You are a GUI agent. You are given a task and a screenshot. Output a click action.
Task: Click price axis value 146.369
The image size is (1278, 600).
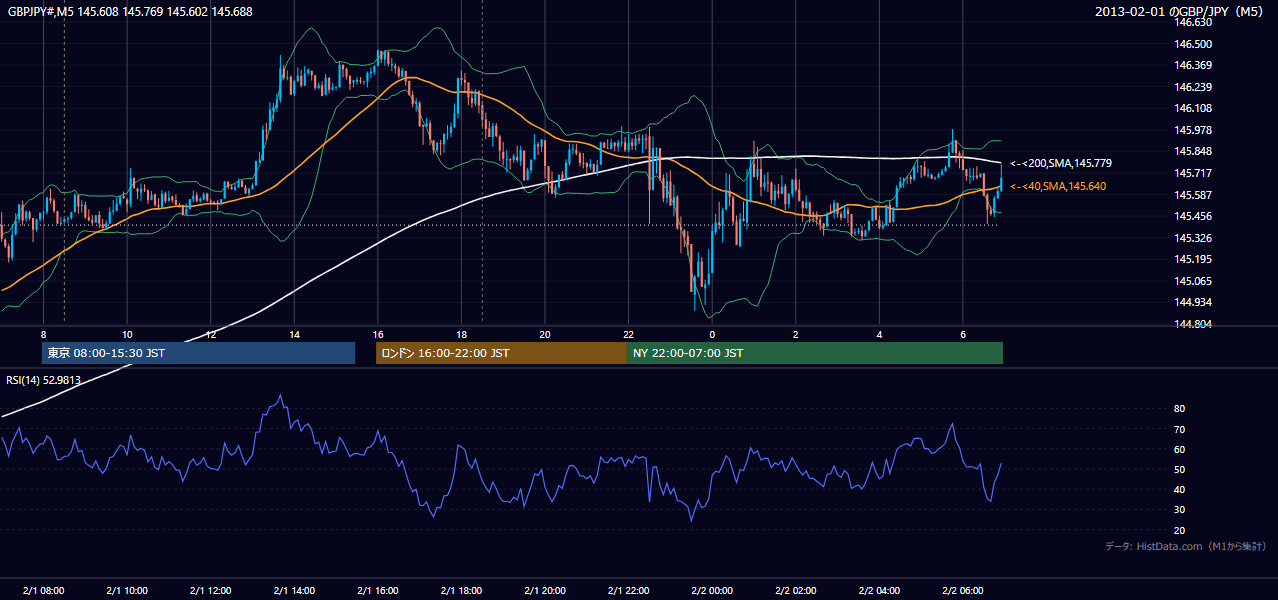pos(1193,65)
